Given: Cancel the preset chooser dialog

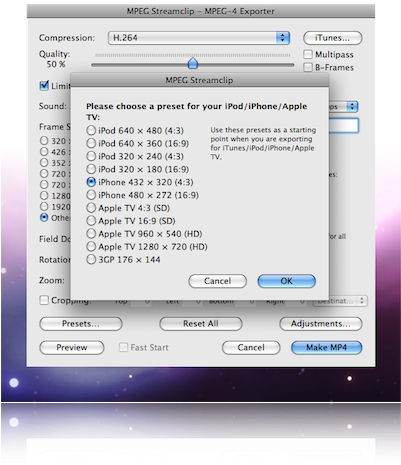Looking at the screenshot, I should [x=217, y=281].
